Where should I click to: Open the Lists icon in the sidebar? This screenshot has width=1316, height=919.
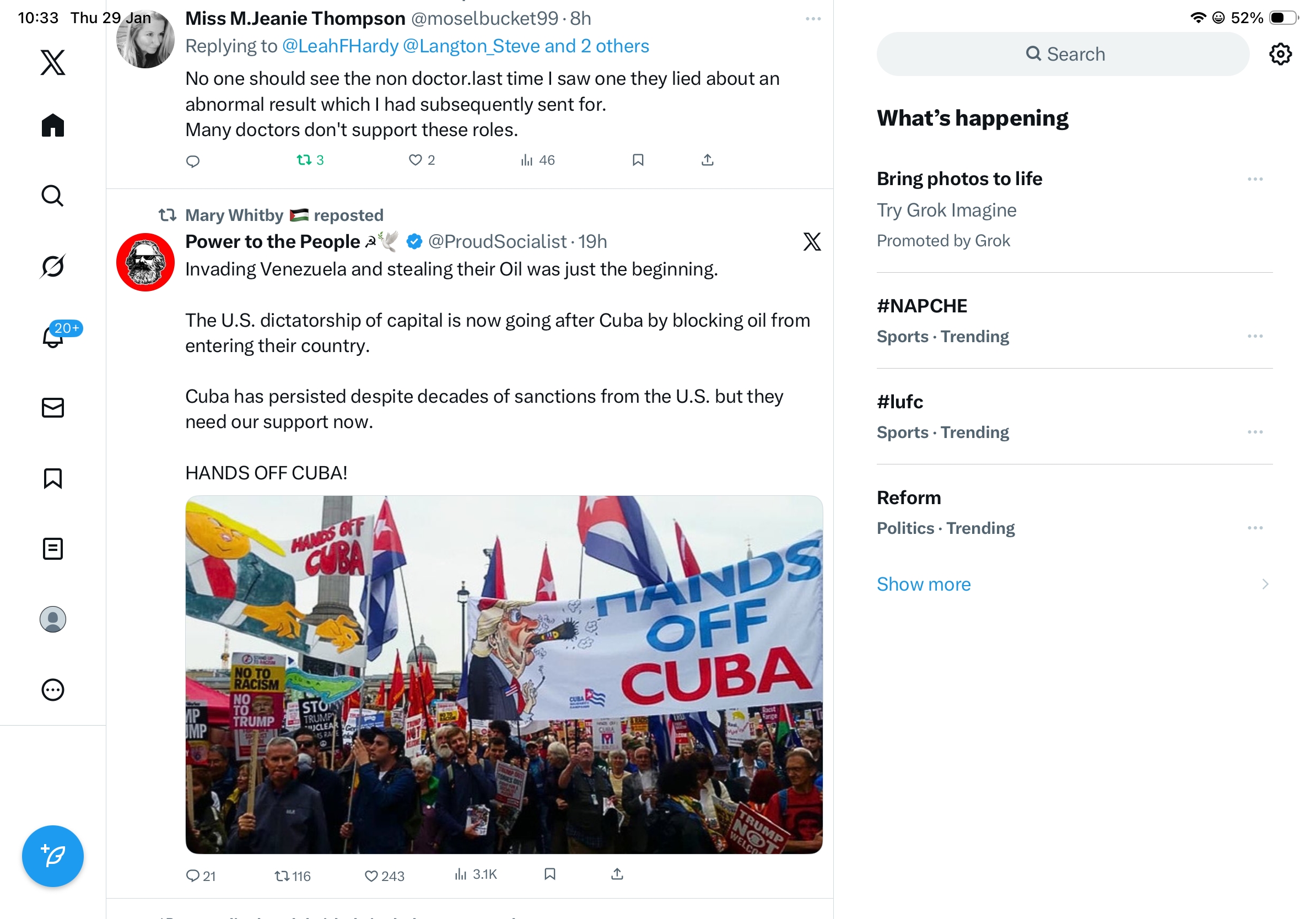pos(53,548)
